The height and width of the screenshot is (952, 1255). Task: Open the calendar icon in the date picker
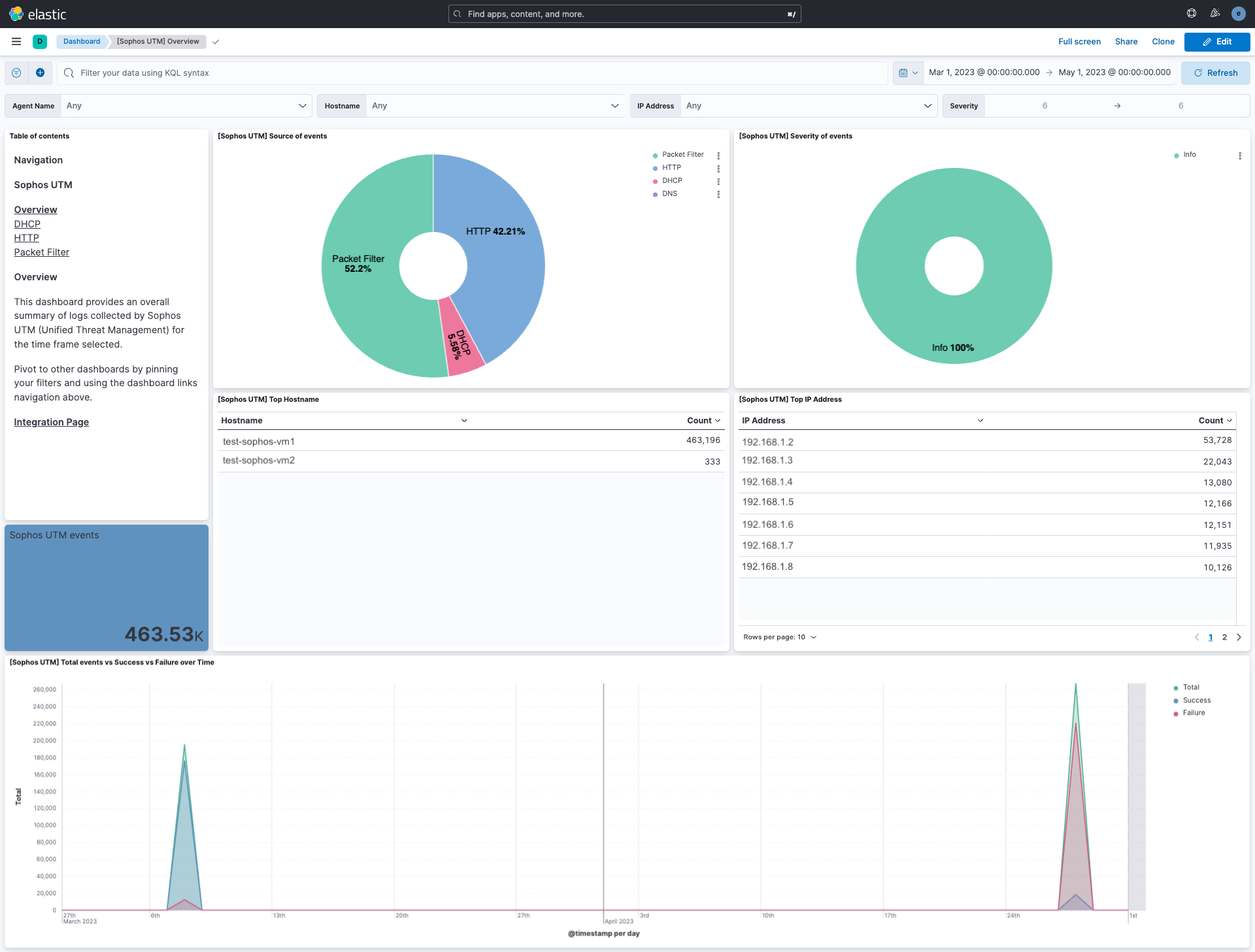point(904,73)
